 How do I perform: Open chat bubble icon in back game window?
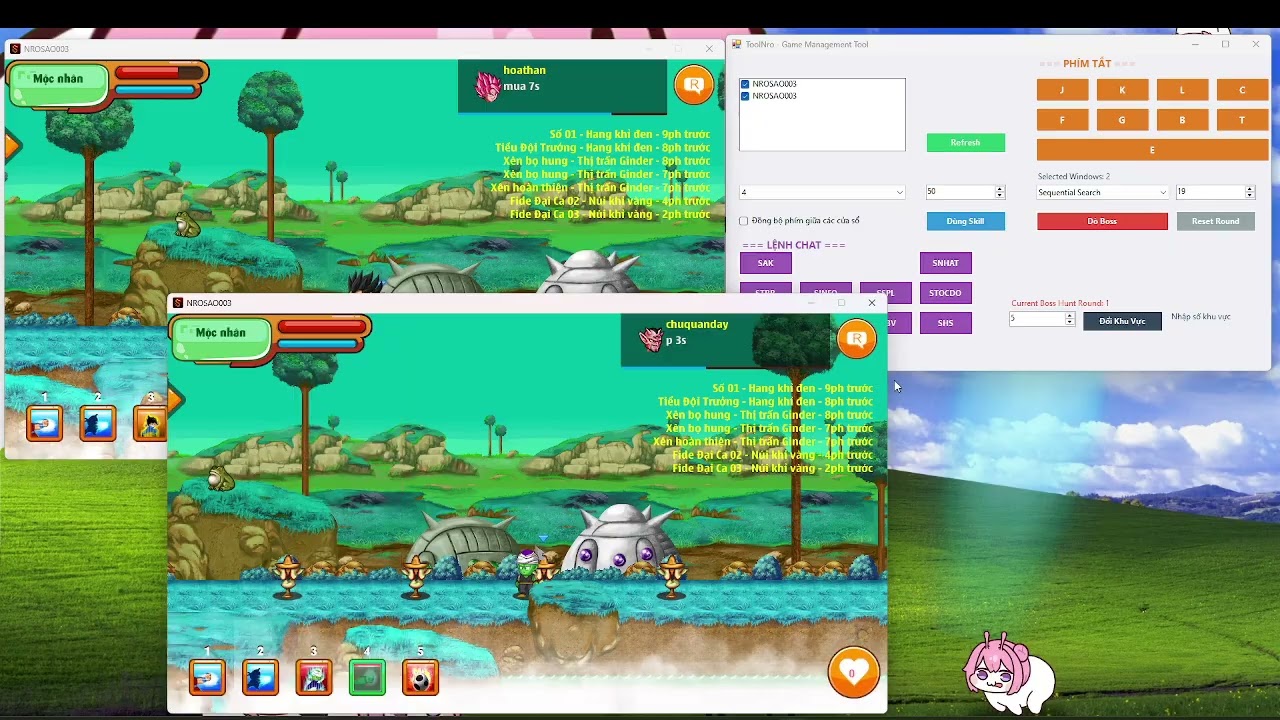(694, 85)
